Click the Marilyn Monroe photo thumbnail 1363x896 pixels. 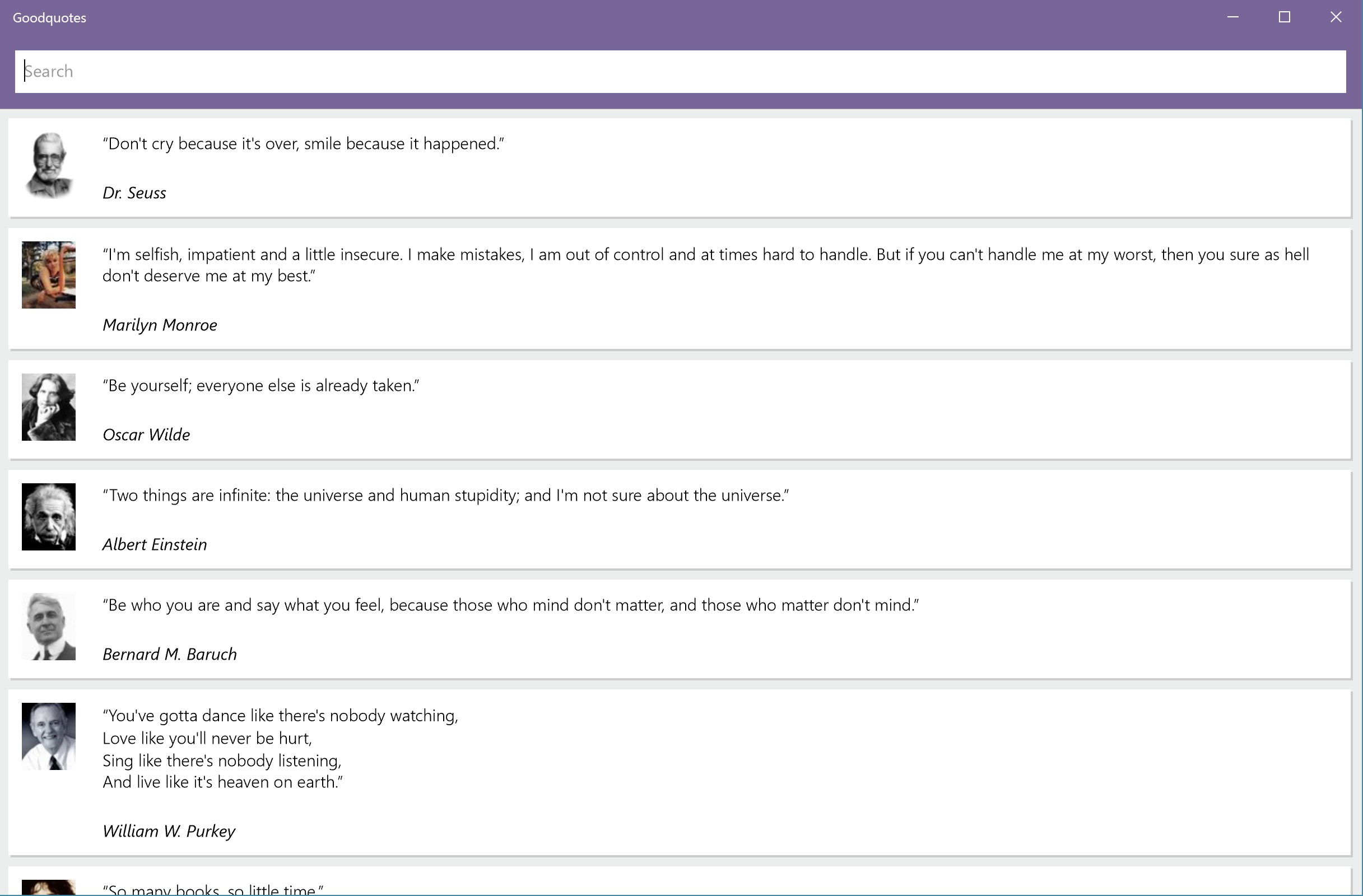pos(49,275)
